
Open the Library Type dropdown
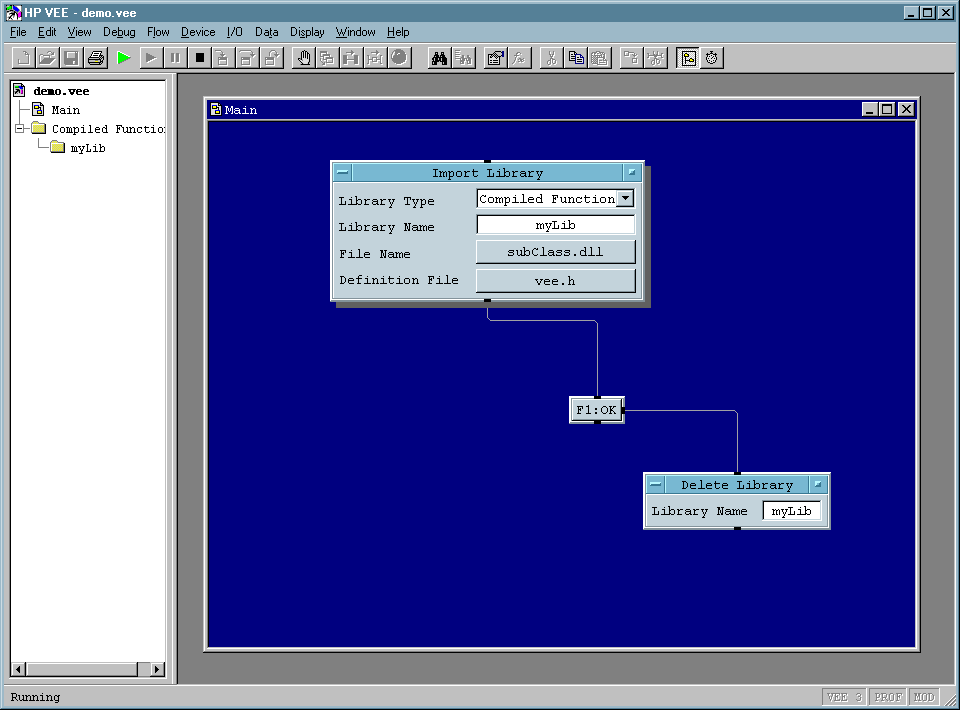tap(625, 199)
